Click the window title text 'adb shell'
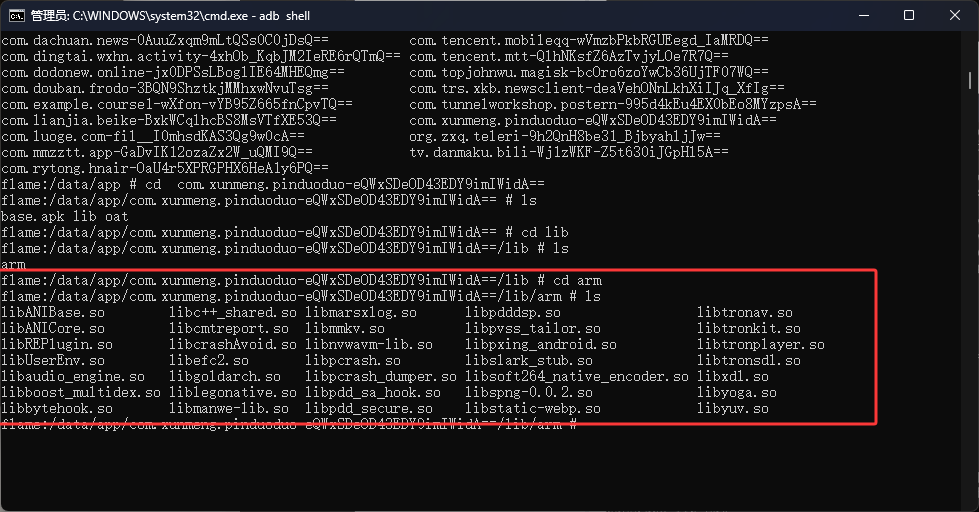 tap(285, 16)
